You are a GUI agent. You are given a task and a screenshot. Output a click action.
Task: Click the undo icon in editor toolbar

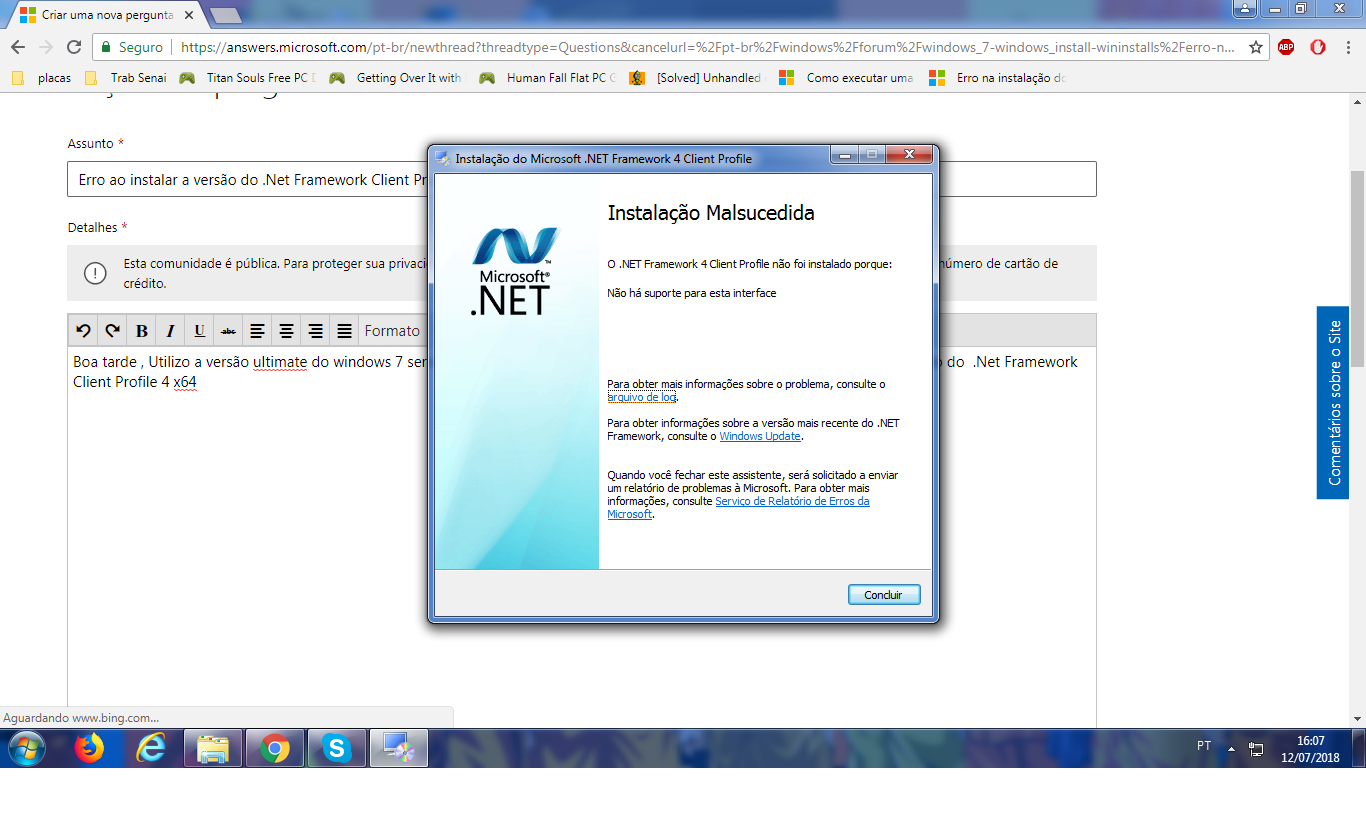click(83, 331)
